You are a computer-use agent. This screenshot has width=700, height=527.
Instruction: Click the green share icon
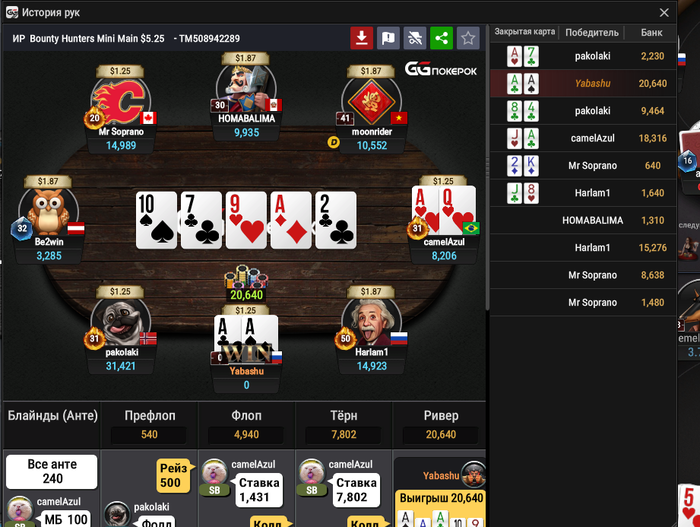[441, 38]
